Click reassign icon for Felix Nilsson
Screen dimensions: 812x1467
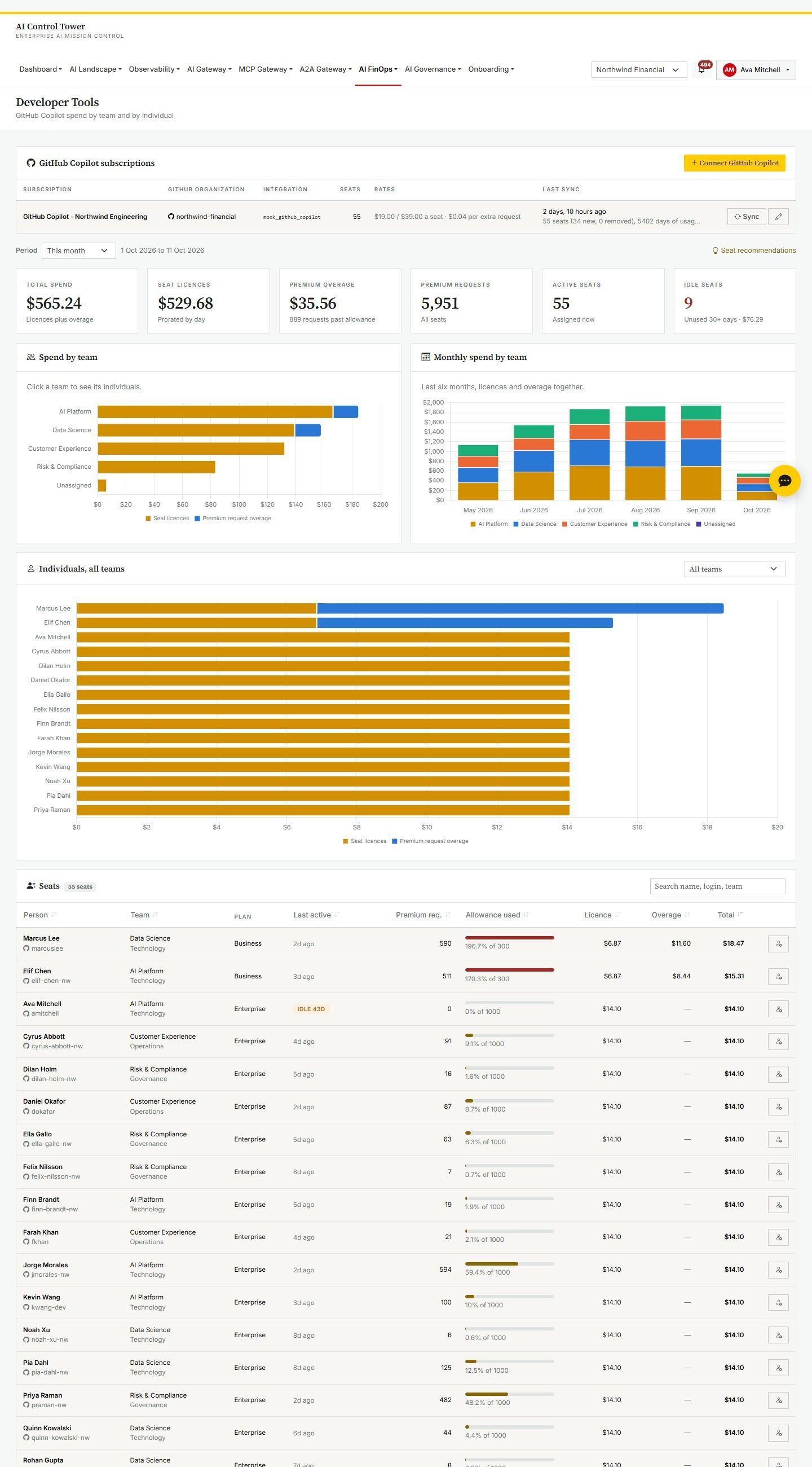coord(778,1172)
